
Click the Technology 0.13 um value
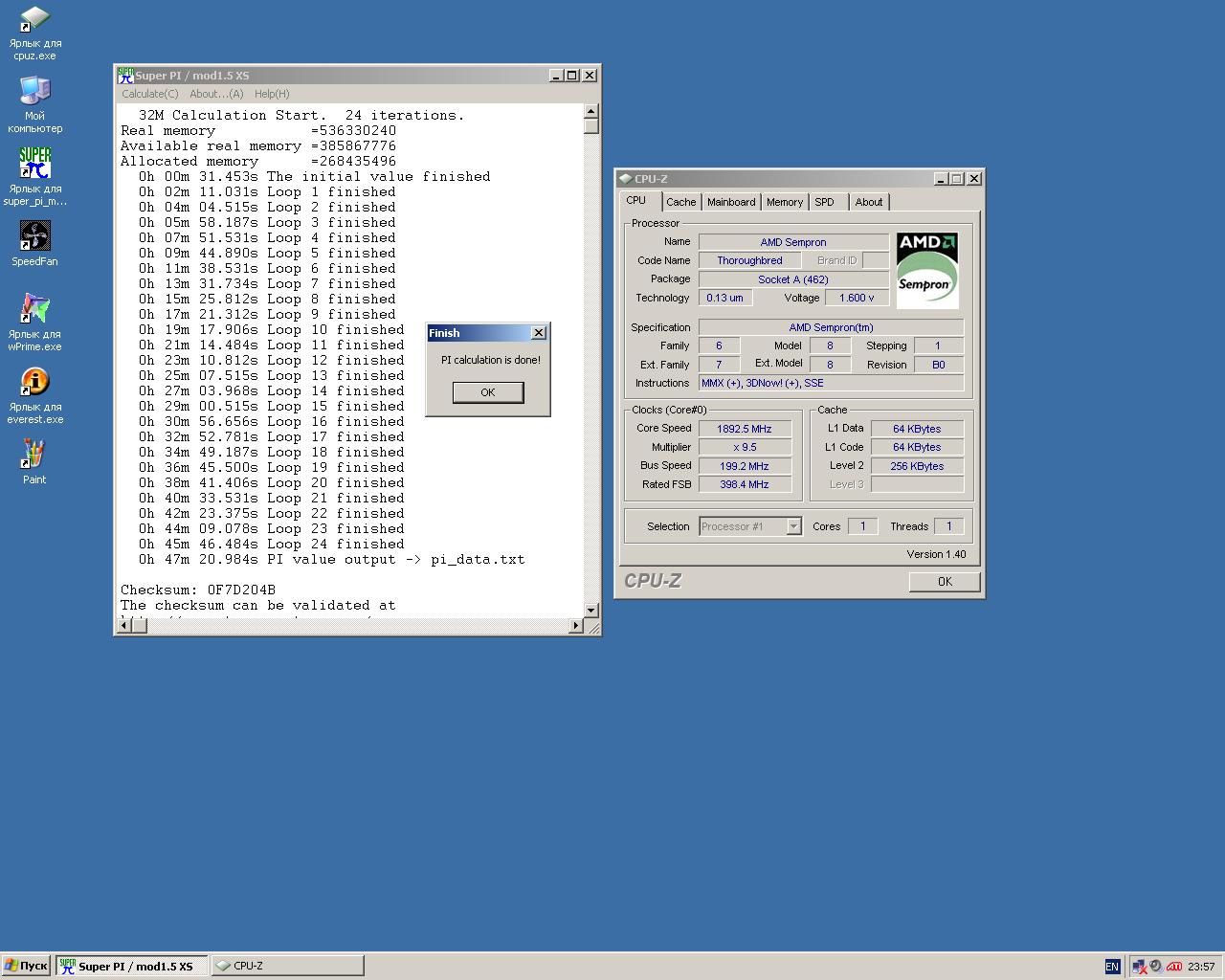[724, 298]
